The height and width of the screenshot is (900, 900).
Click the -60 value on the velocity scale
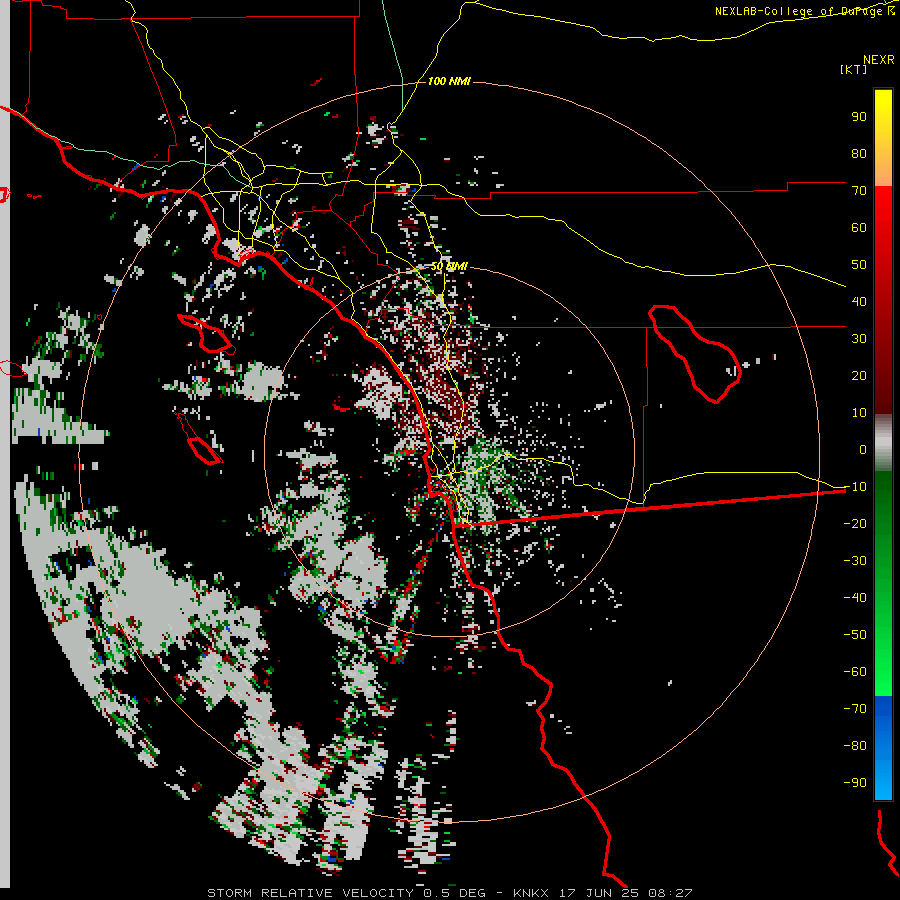click(x=855, y=672)
